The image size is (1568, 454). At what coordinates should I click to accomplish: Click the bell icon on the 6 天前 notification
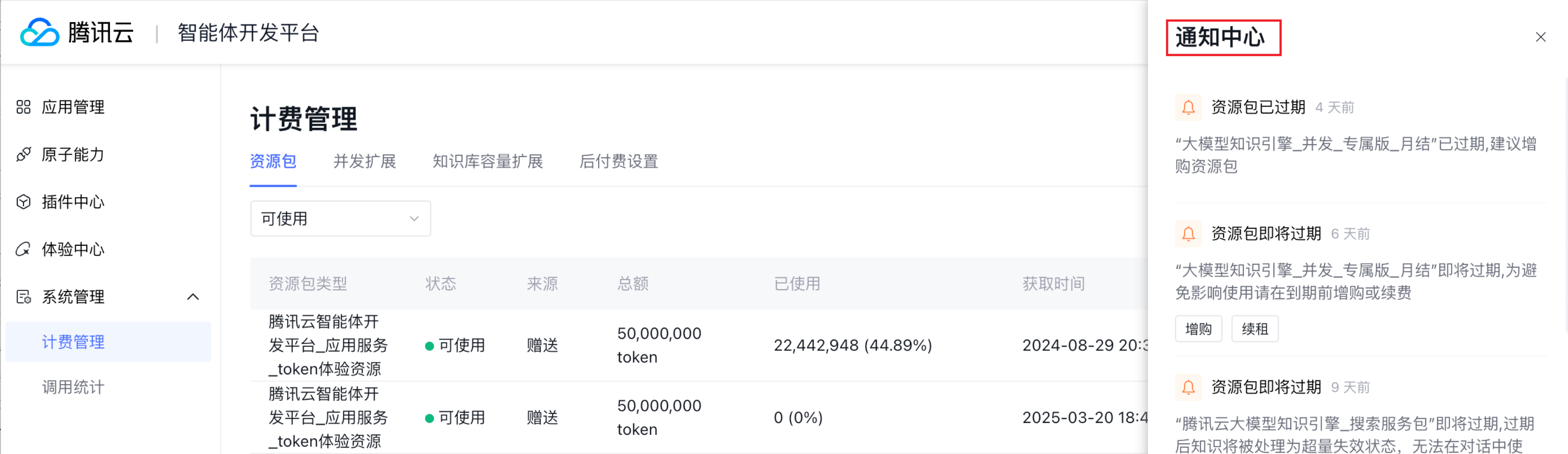[1188, 234]
